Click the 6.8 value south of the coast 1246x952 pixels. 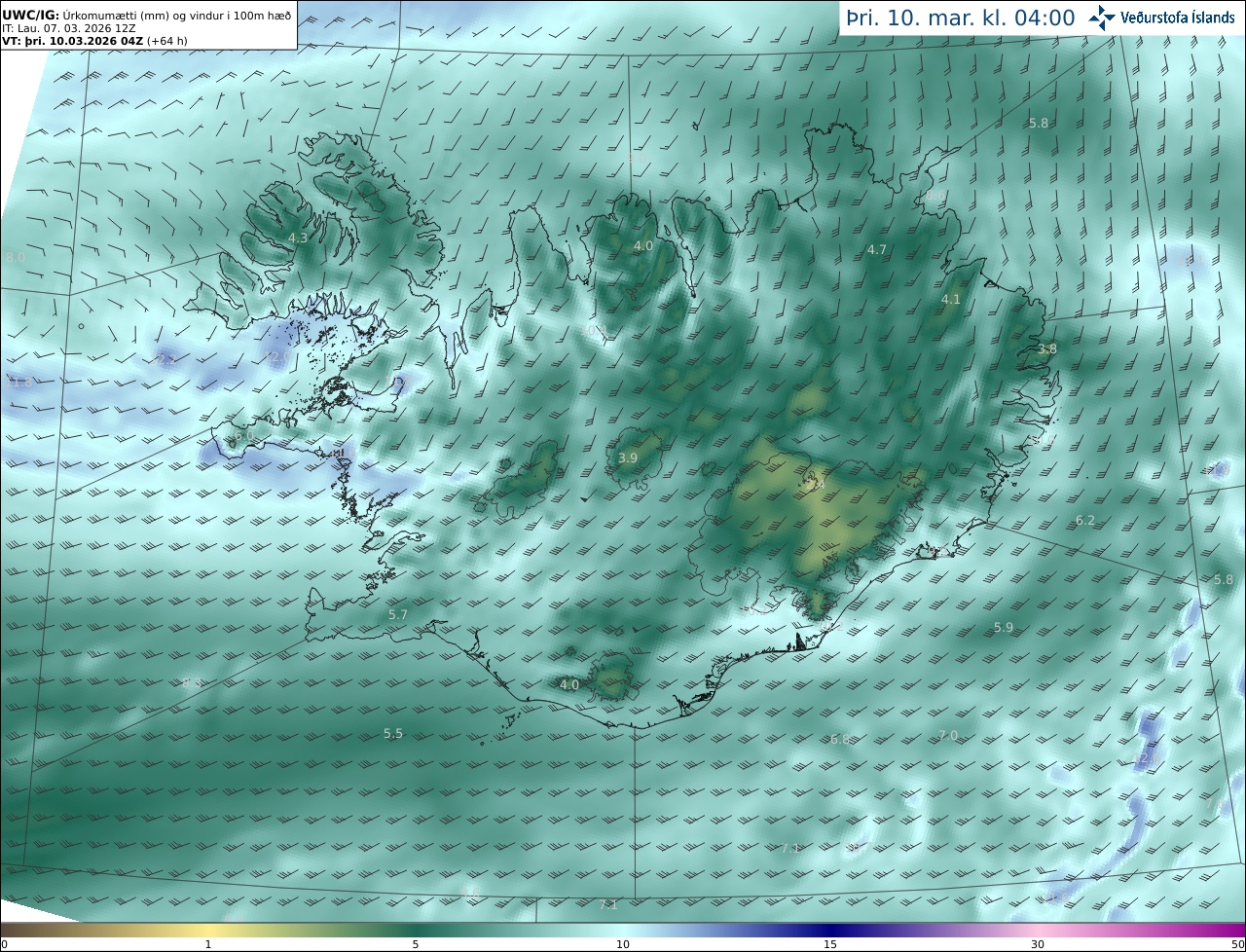[x=840, y=740]
